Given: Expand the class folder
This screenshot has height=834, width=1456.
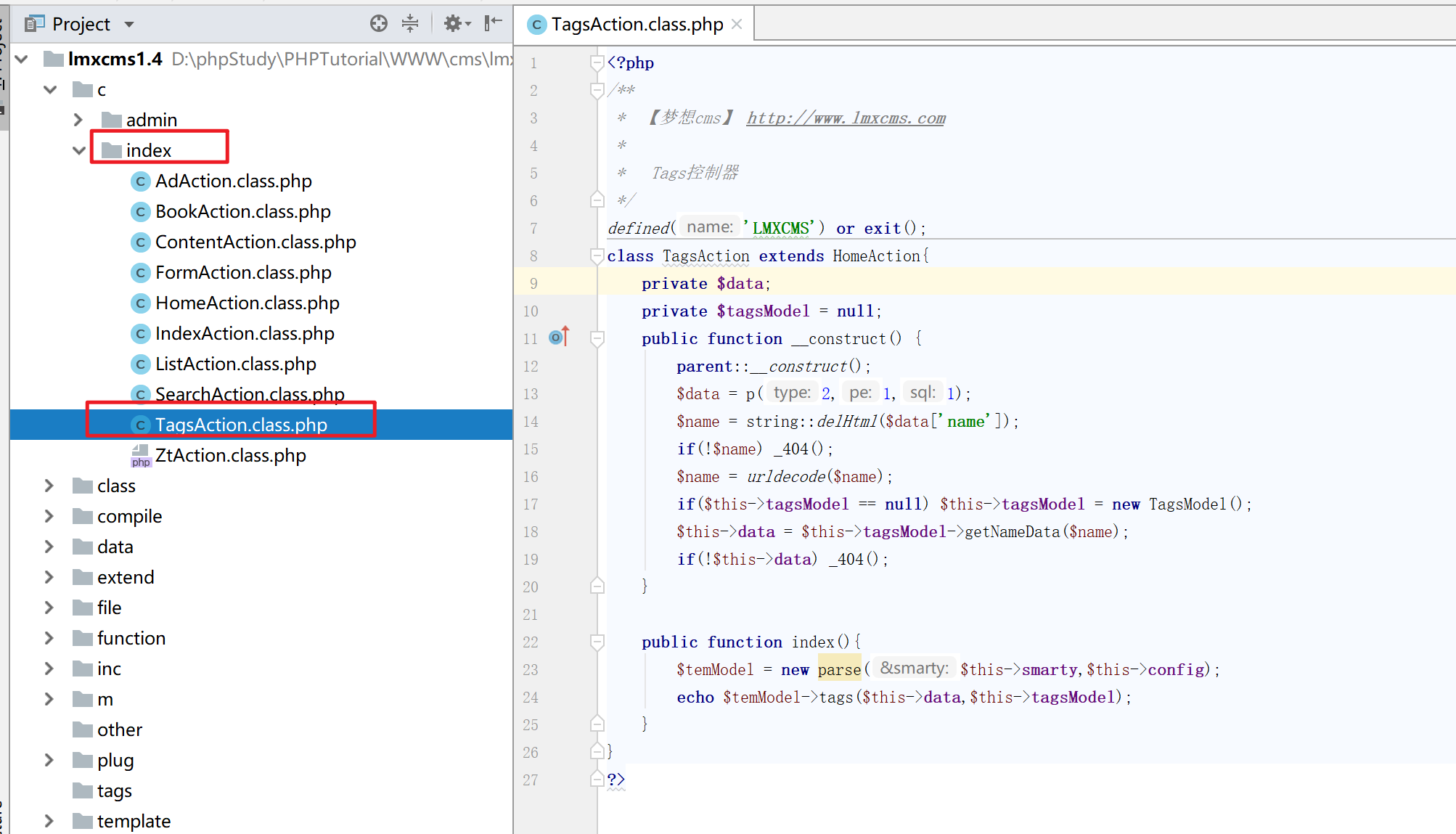Looking at the screenshot, I should coord(49,486).
